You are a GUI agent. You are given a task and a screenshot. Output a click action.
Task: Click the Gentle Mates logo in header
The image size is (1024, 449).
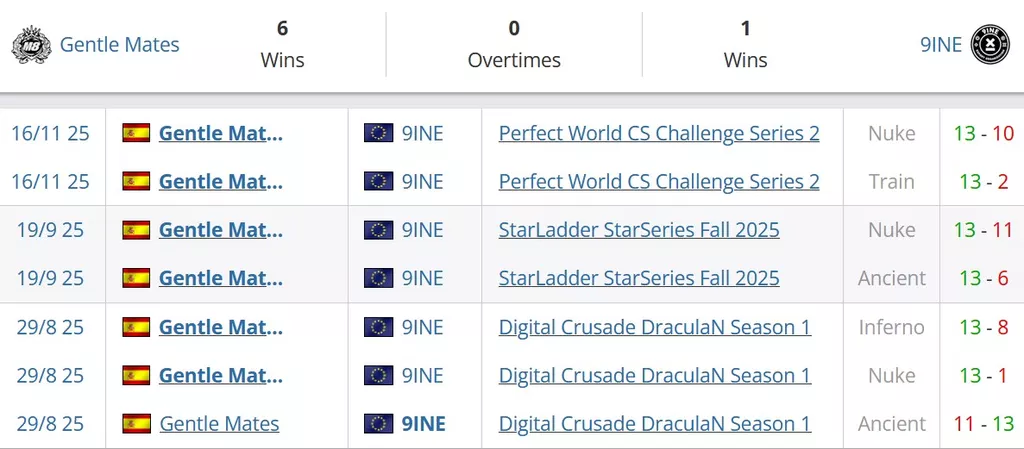tap(32, 45)
